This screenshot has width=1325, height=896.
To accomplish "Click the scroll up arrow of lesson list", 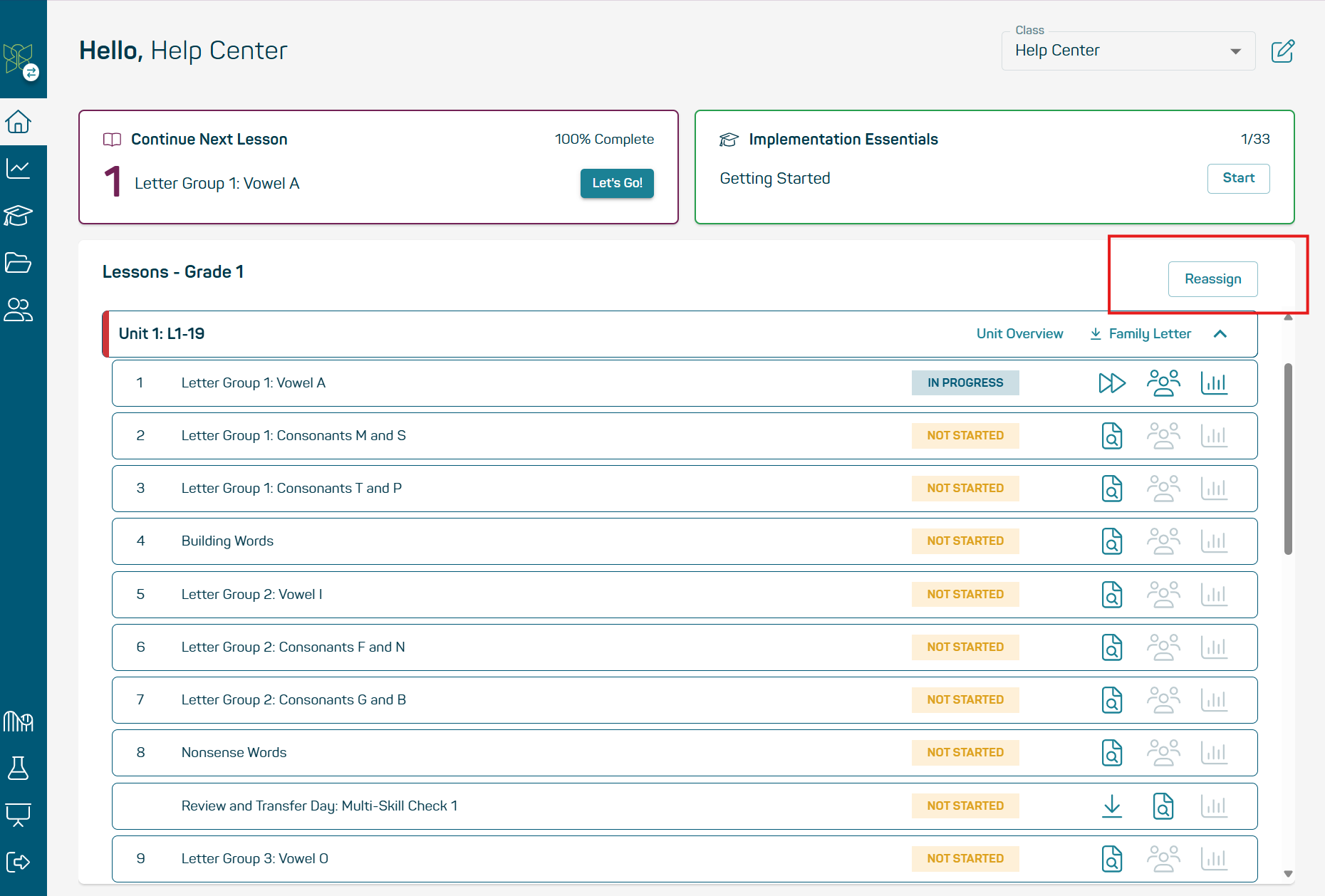I will coord(1288,318).
